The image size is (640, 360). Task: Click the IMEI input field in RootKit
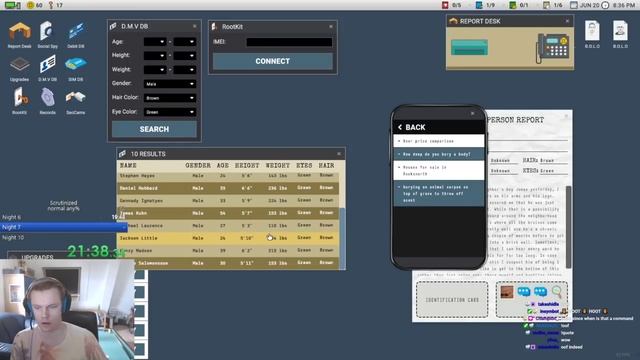coord(289,42)
